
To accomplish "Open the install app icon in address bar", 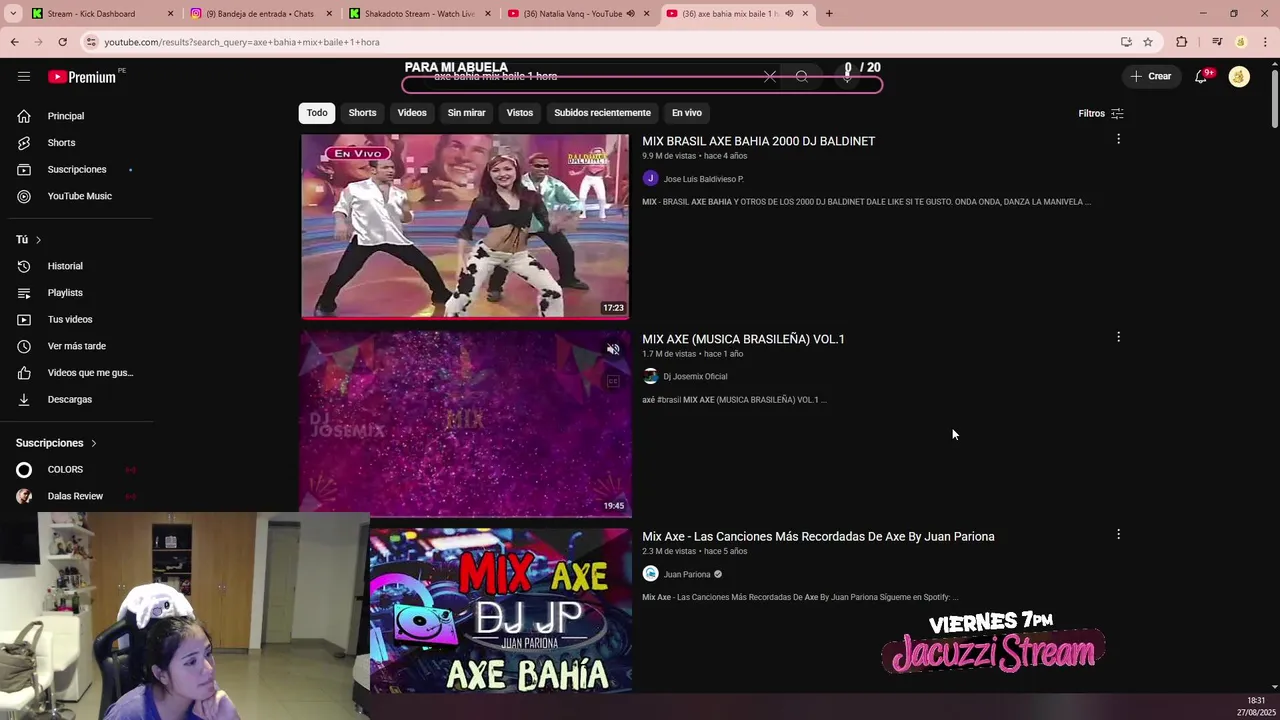I will 1126,42.
